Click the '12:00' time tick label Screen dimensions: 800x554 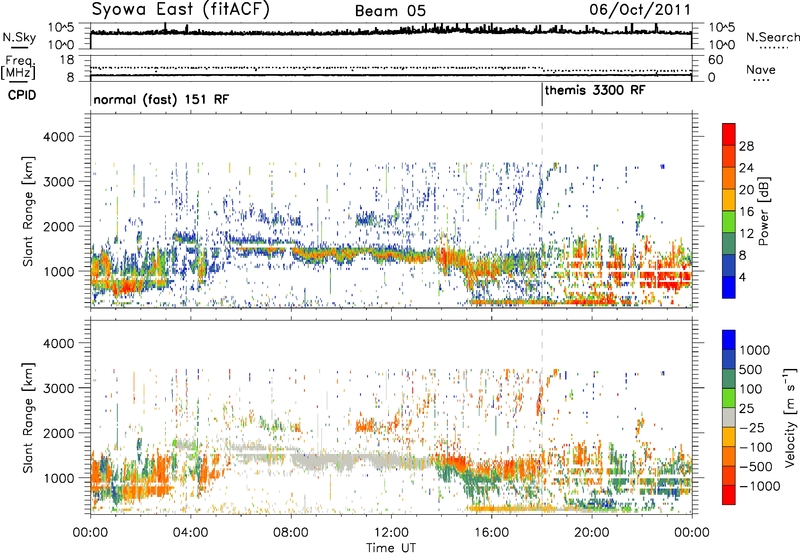coord(391,533)
